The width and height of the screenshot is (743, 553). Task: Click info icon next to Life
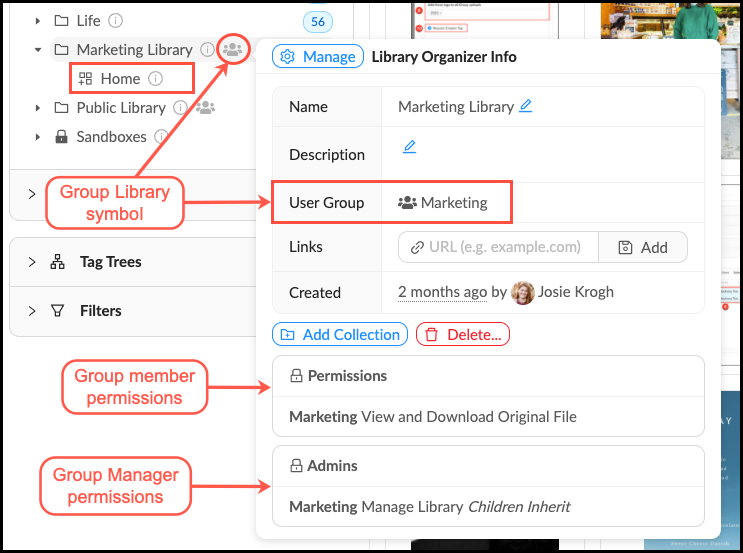pos(115,21)
